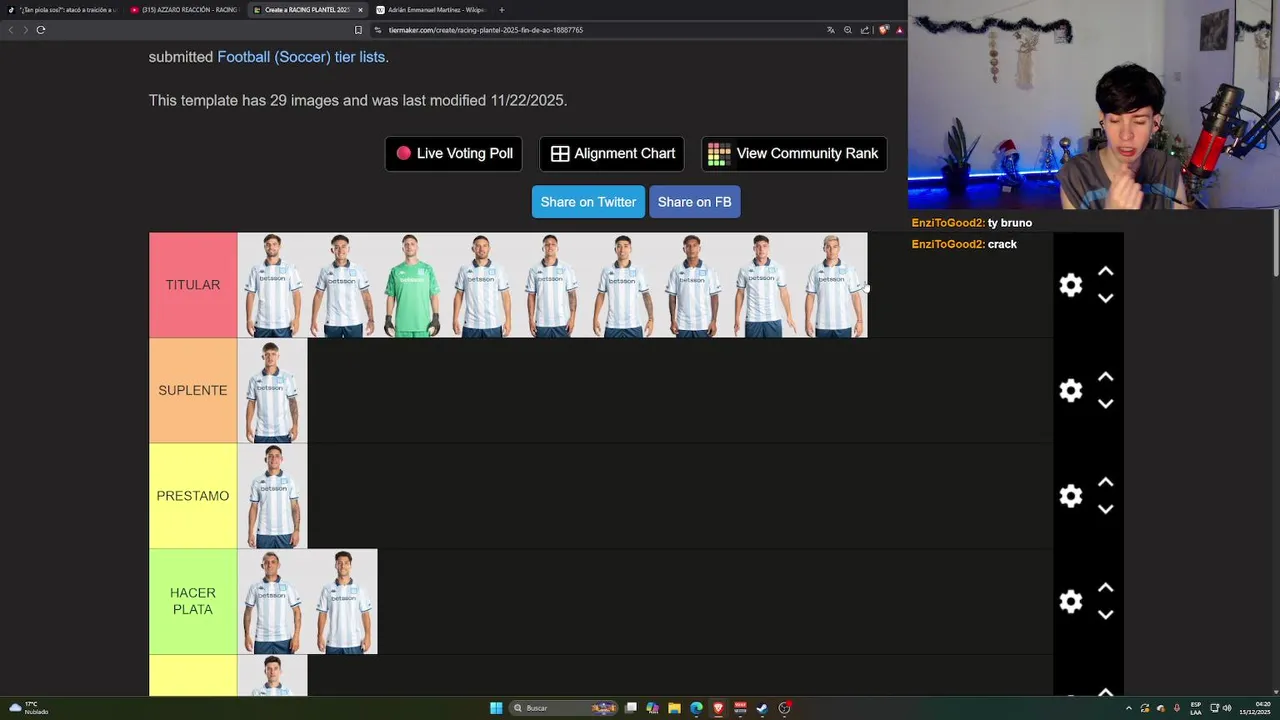The height and width of the screenshot is (720, 1280).
Task: Move PRESTAMO row up with arrow
Action: point(1106,482)
